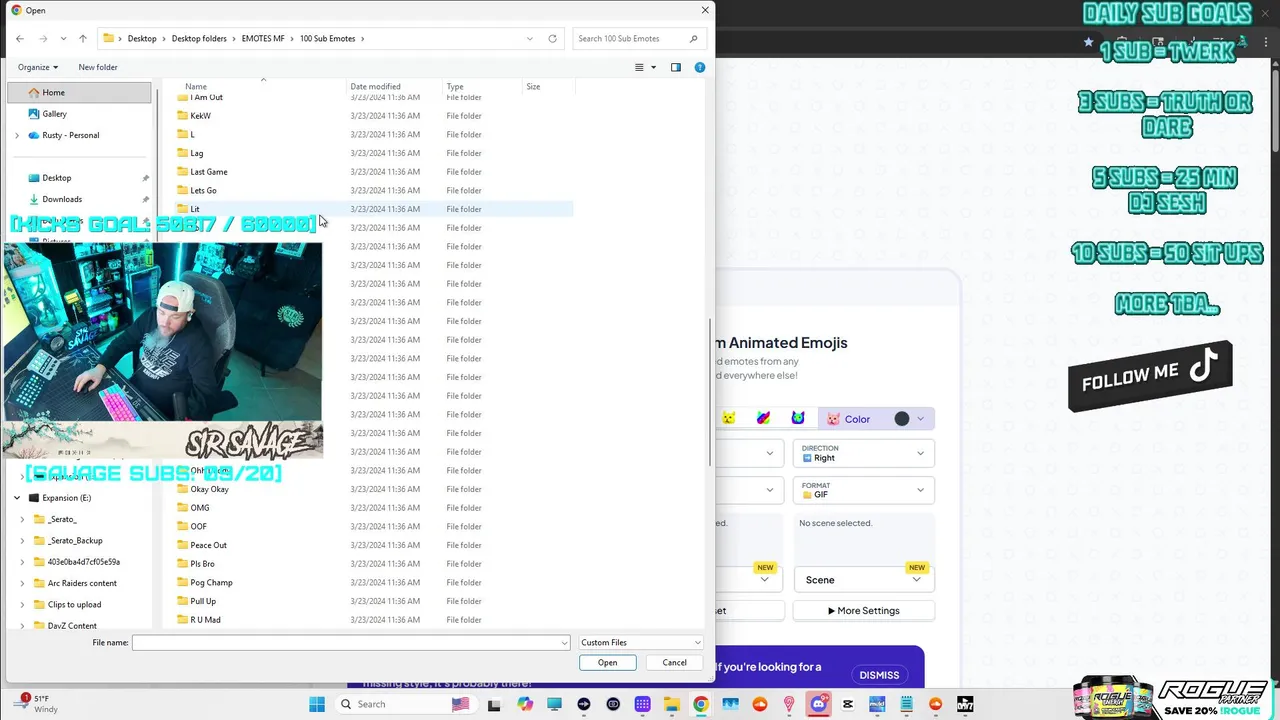Open the recent locations dropdown arrow
This screenshot has height=720, width=1280.
click(x=63, y=39)
